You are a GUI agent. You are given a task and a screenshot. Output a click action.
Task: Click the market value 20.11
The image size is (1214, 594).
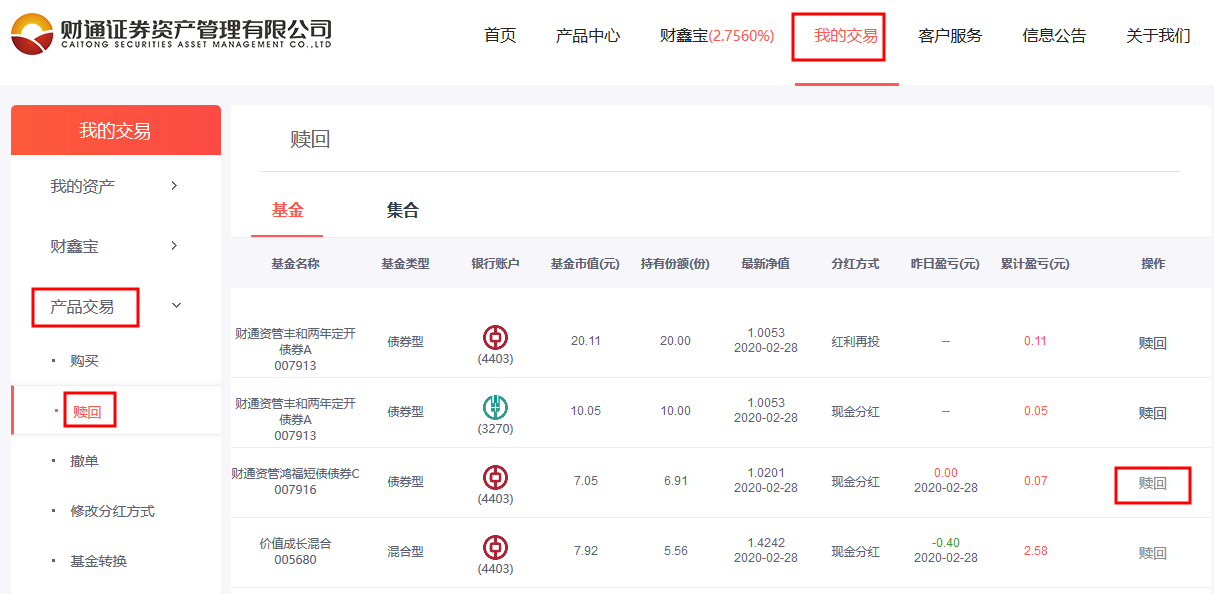click(585, 341)
